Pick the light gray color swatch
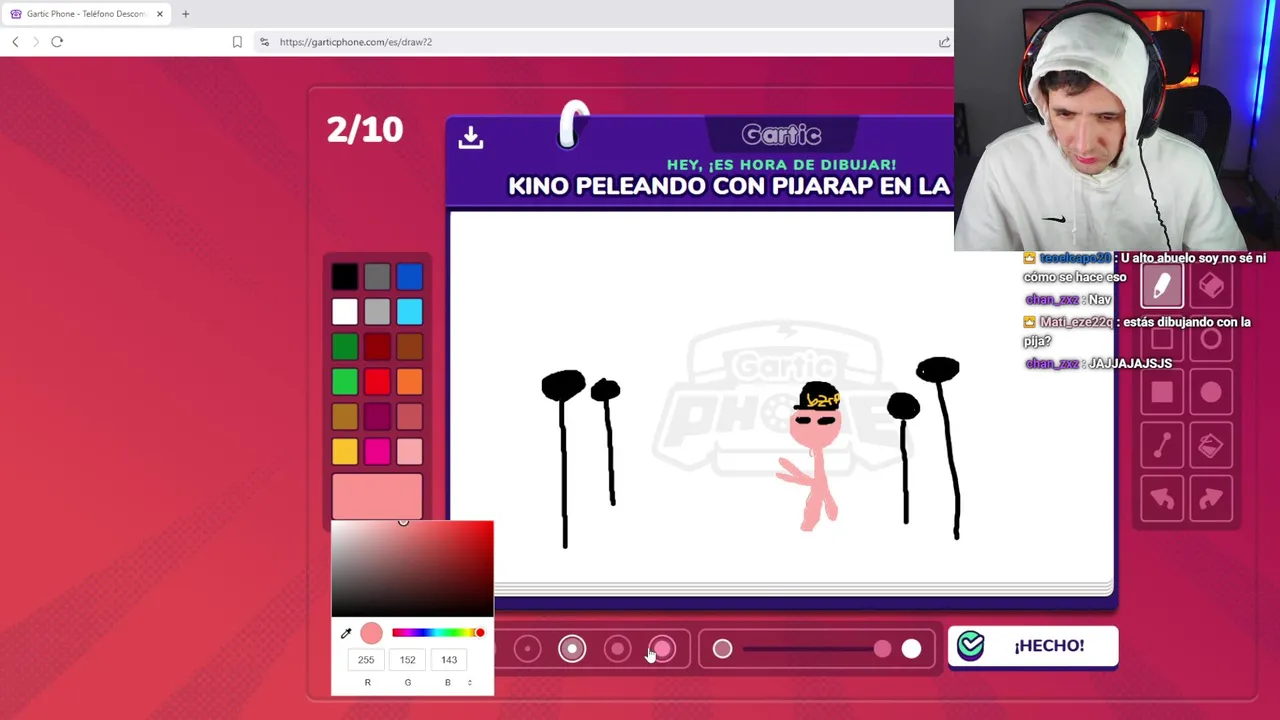Image resolution: width=1280 pixels, height=720 pixels. point(377,312)
